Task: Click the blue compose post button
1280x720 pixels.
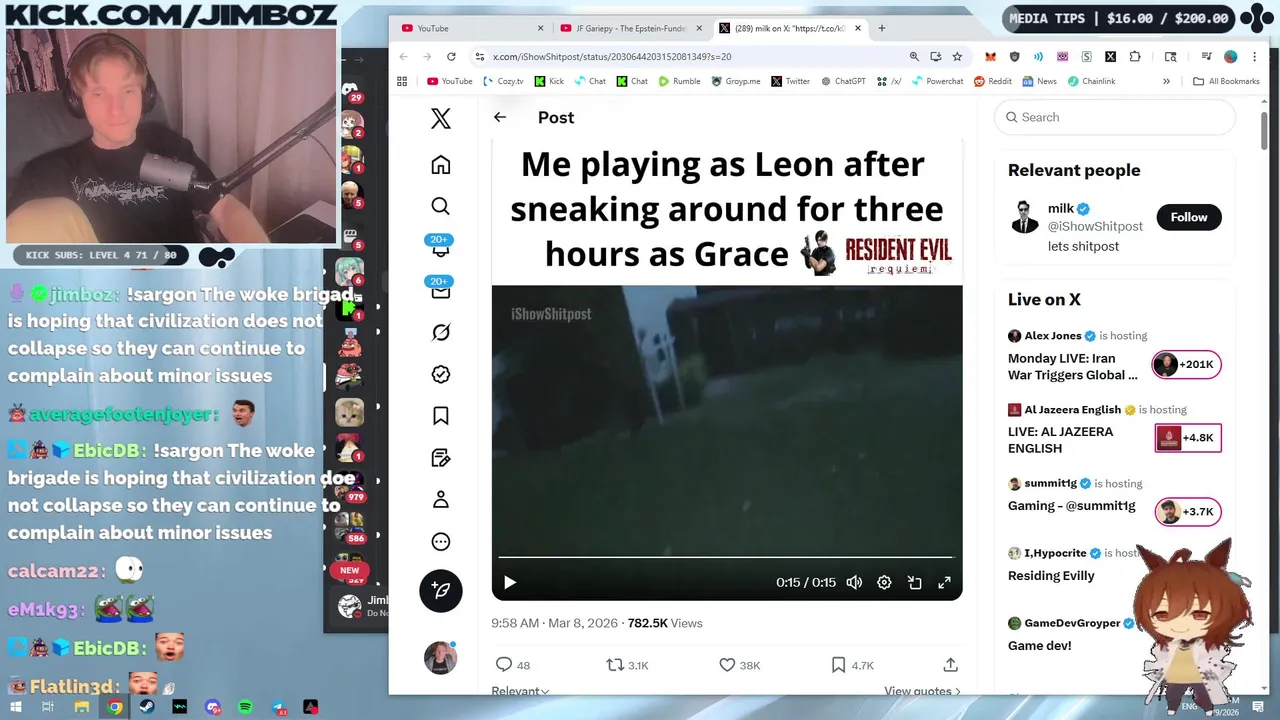Action: click(440, 590)
